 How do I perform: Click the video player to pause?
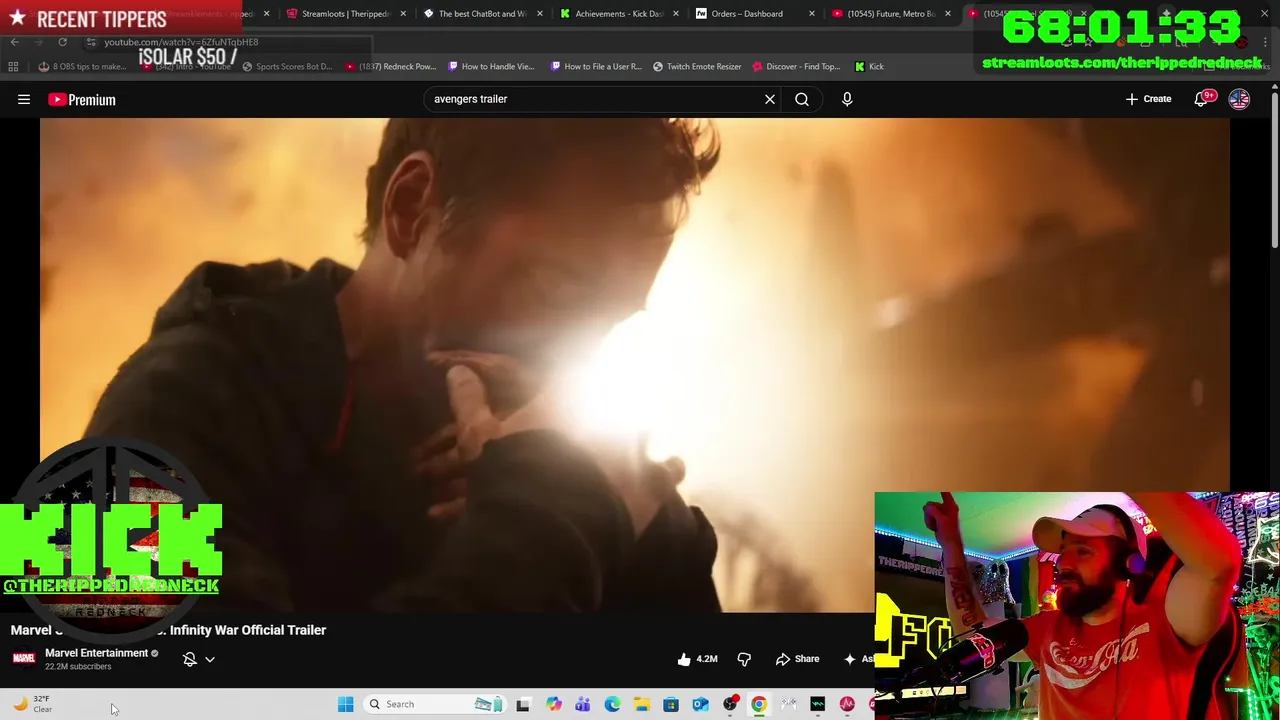(x=635, y=365)
